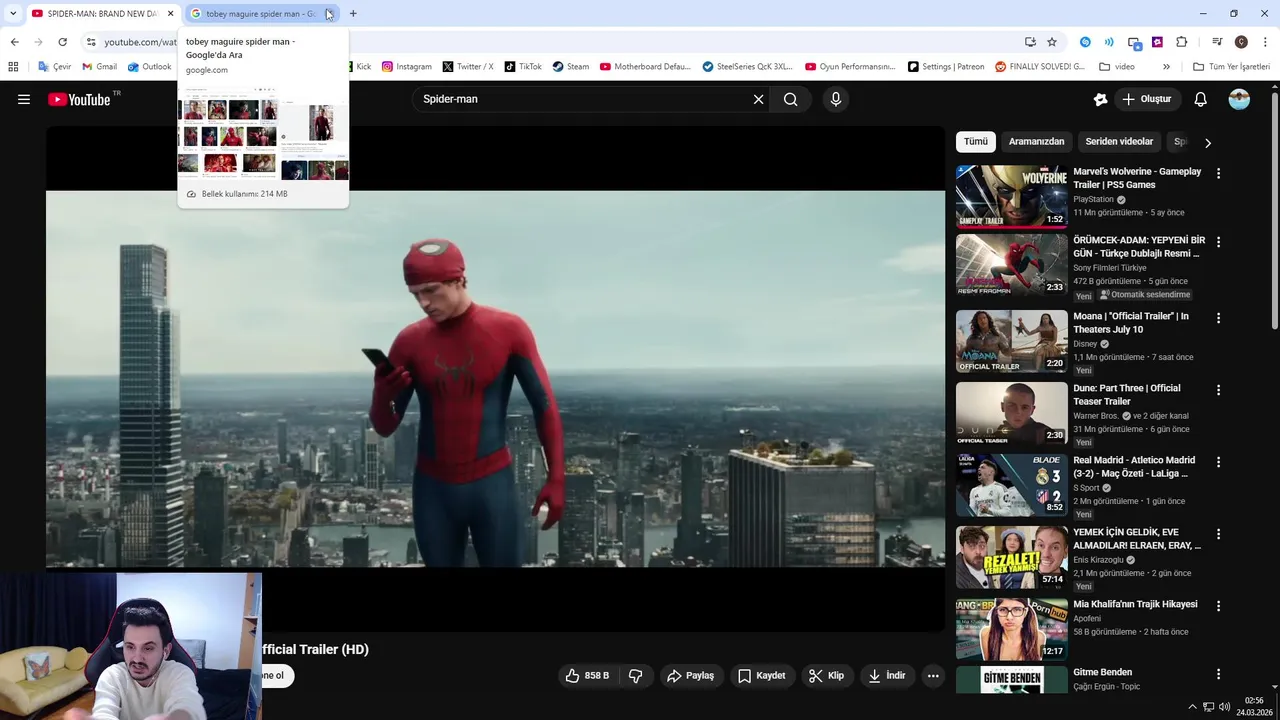Open the tab search dropdown arrow
Image resolution: width=1280 pixels, height=720 pixels.
12,14
